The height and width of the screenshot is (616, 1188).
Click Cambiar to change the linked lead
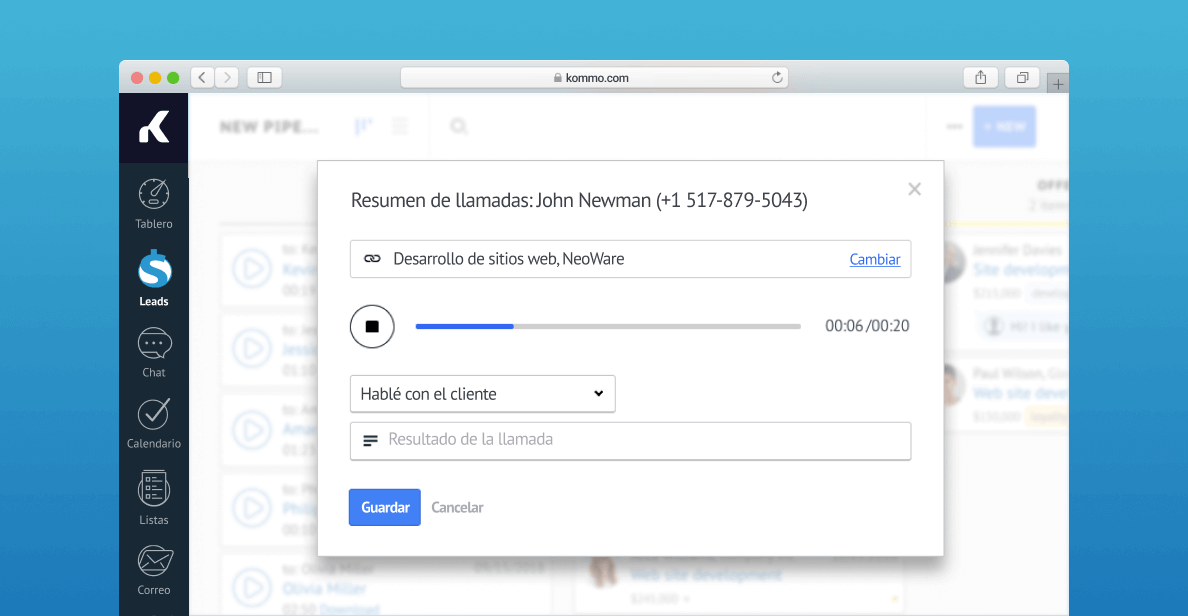874,259
